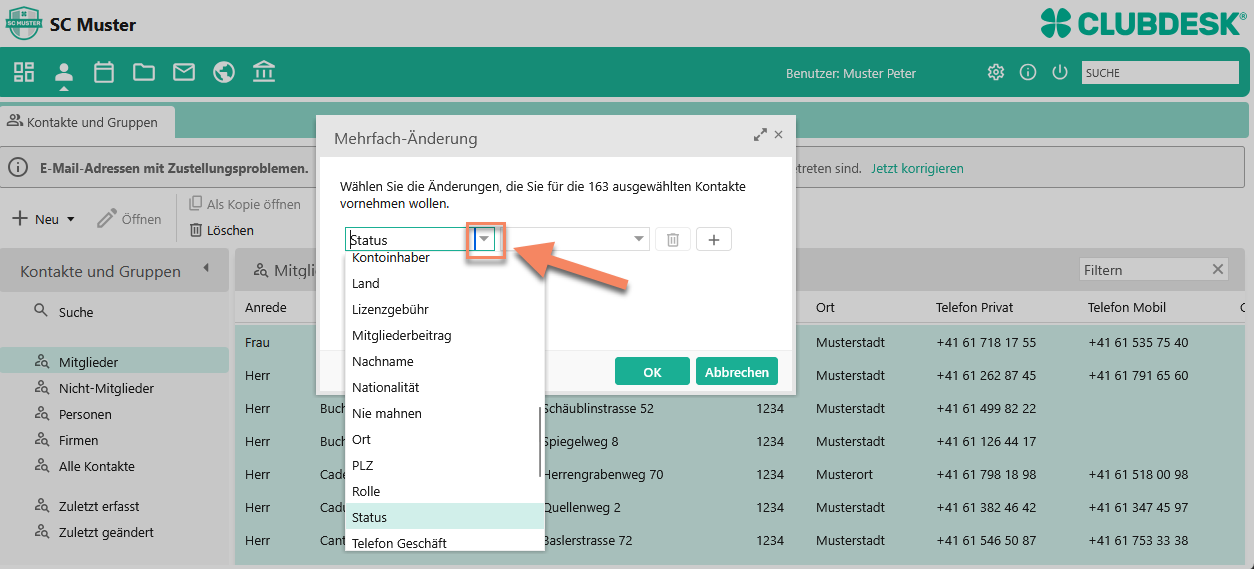Choose Nie mahnen option

pos(442,413)
